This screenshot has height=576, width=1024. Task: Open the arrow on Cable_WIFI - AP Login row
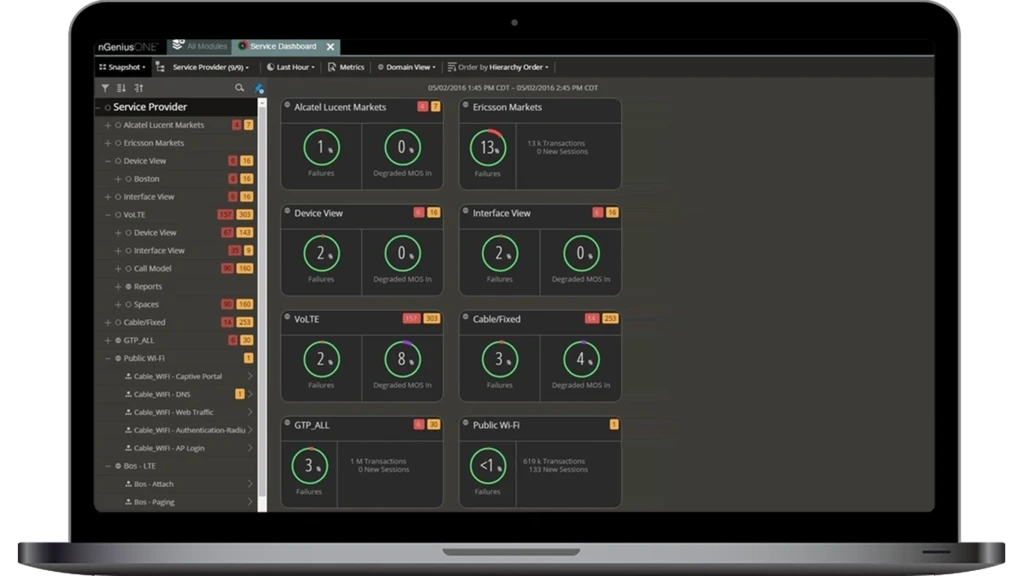click(x=250, y=448)
